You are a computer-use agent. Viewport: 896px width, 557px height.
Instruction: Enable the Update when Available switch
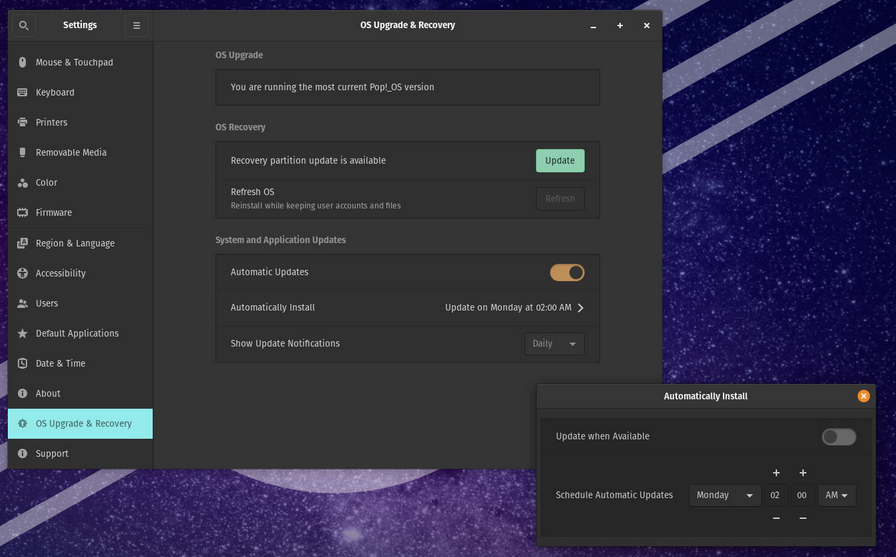click(838, 436)
